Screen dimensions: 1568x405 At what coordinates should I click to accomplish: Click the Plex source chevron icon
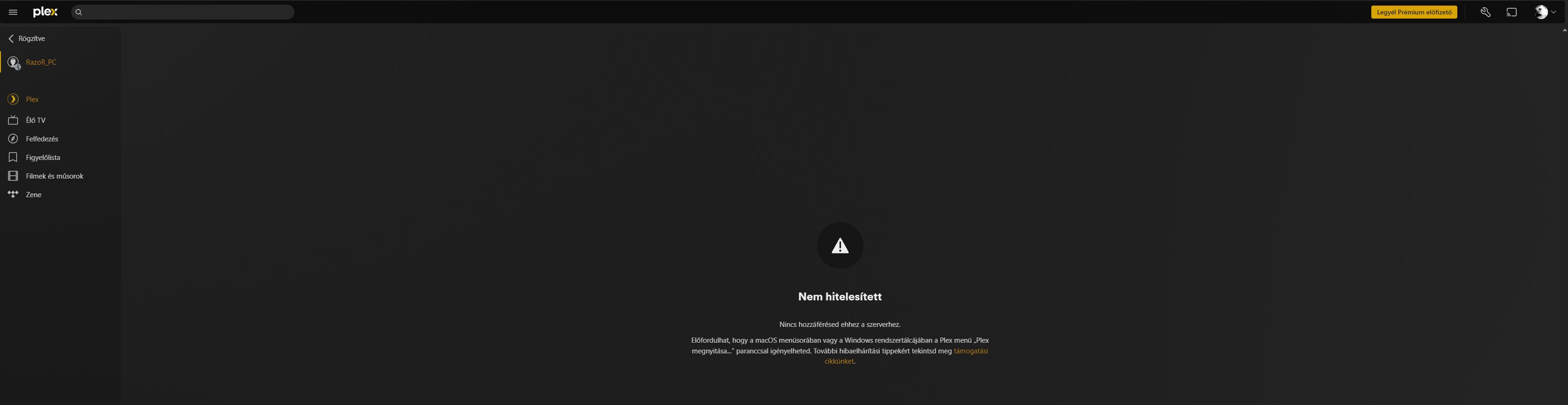[13, 99]
